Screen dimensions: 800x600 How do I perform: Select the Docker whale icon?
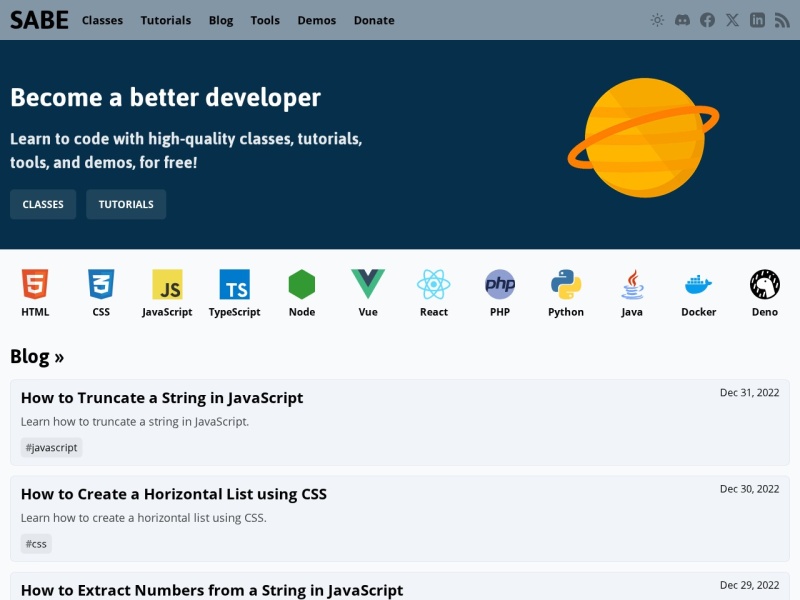pos(698,284)
